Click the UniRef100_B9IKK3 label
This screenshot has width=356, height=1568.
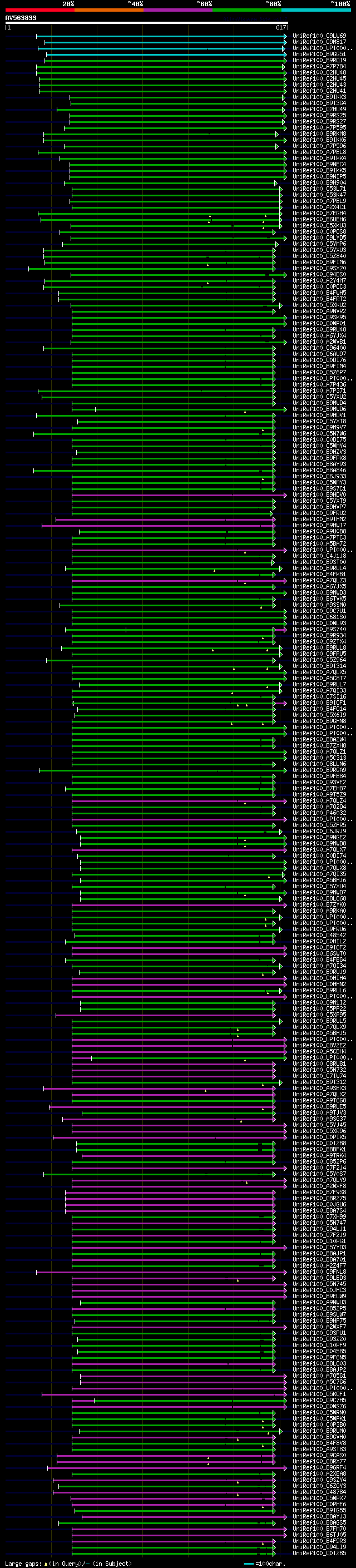pyautogui.click(x=319, y=97)
